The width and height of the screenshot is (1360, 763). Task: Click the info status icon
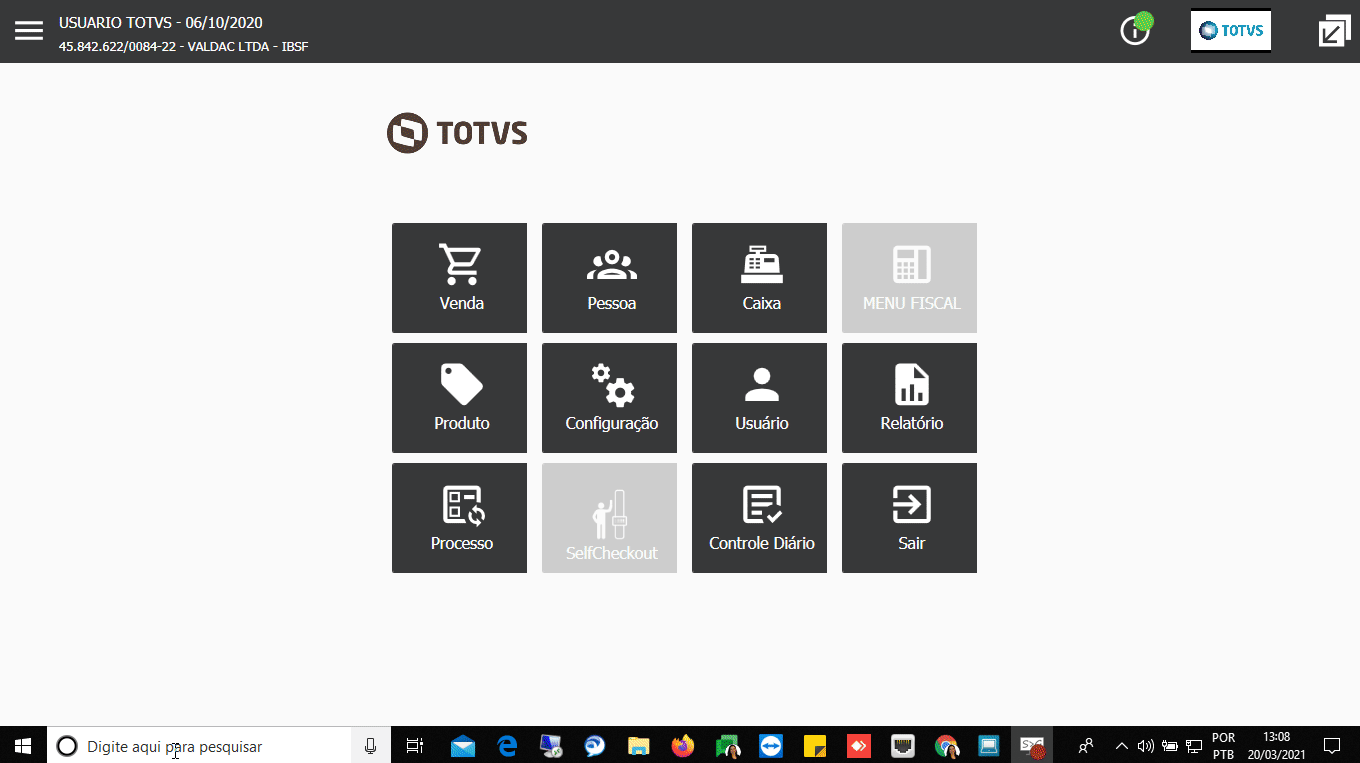pyautogui.click(x=1136, y=29)
